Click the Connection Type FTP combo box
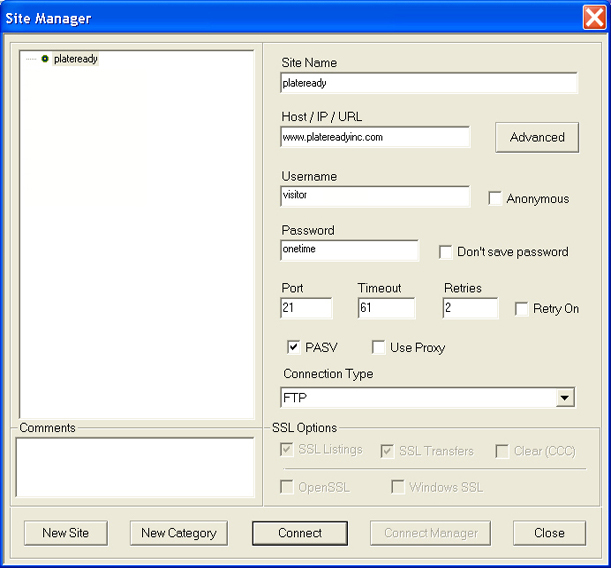This screenshot has width=611, height=568. coord(427,398)
